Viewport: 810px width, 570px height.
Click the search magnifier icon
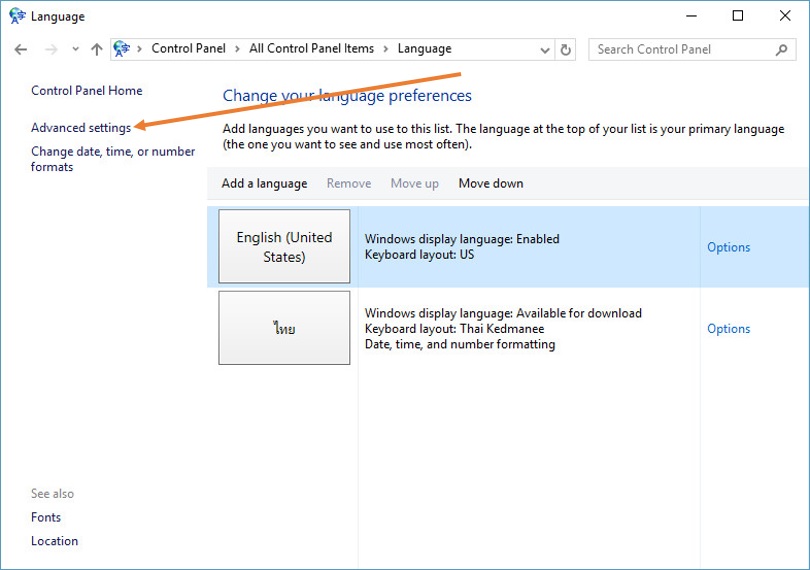tap(782, 49)
